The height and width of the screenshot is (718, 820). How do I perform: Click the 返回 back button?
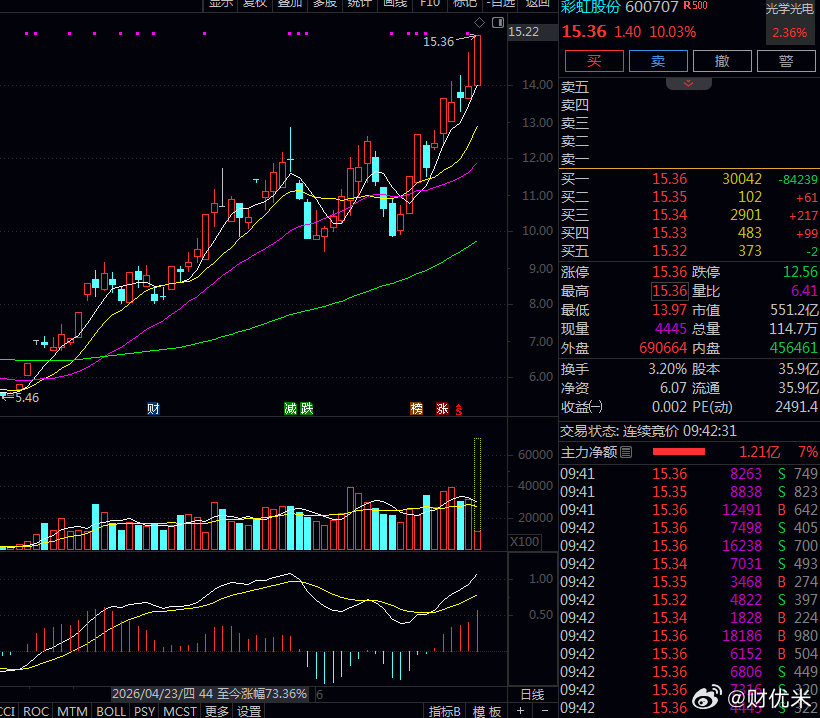coord(538,4)
